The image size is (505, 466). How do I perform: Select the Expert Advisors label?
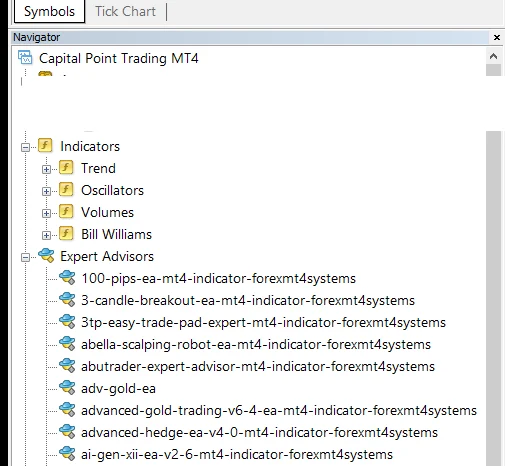coord(107,257)
